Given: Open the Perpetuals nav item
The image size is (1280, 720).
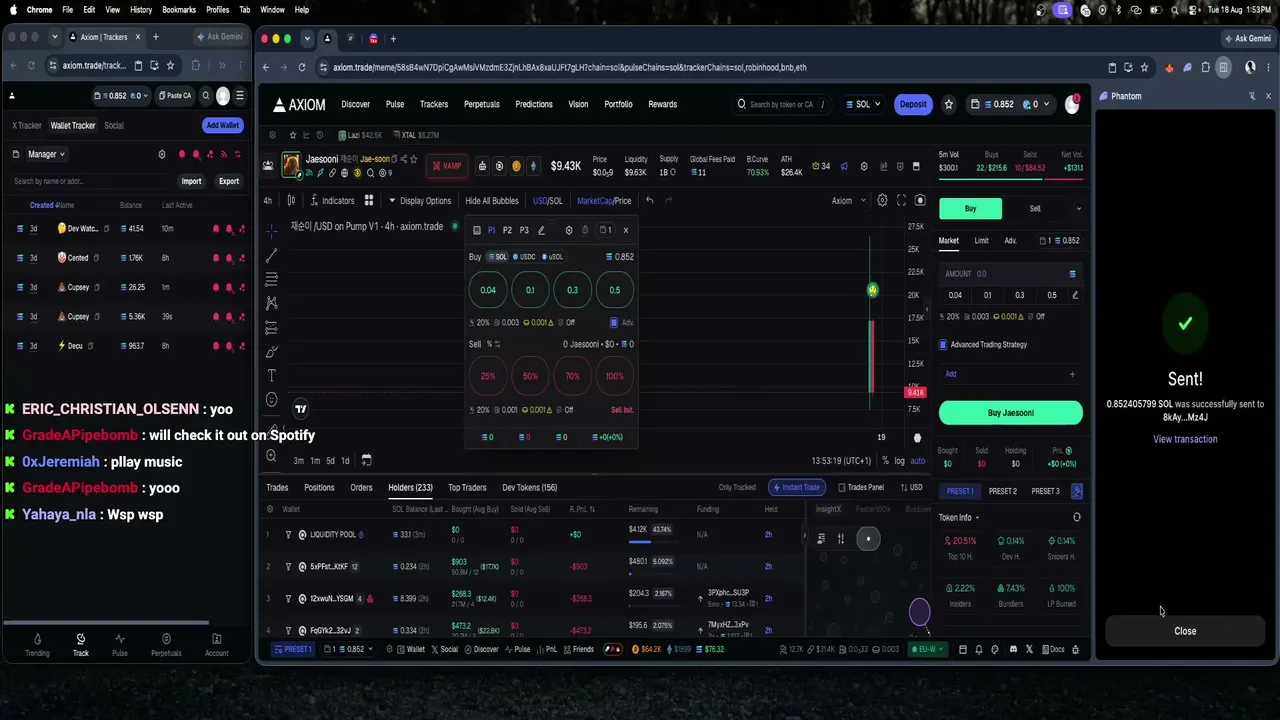Looking at the screenshot, I should pos(481,104).
